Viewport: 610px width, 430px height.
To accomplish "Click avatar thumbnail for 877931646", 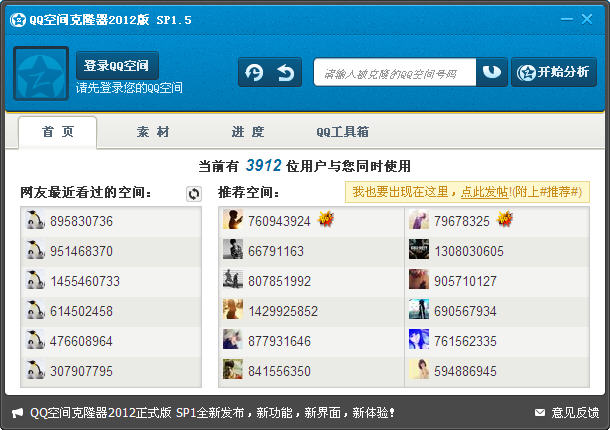I will [233, 339].
